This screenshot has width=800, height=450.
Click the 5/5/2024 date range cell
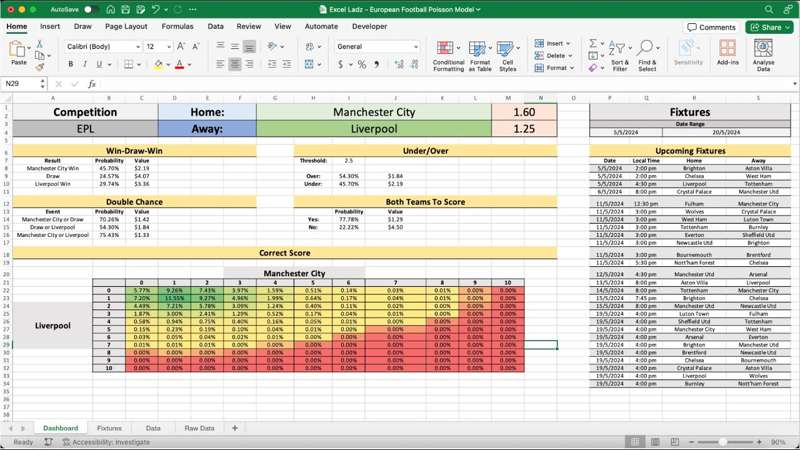(x=626, y=132)
